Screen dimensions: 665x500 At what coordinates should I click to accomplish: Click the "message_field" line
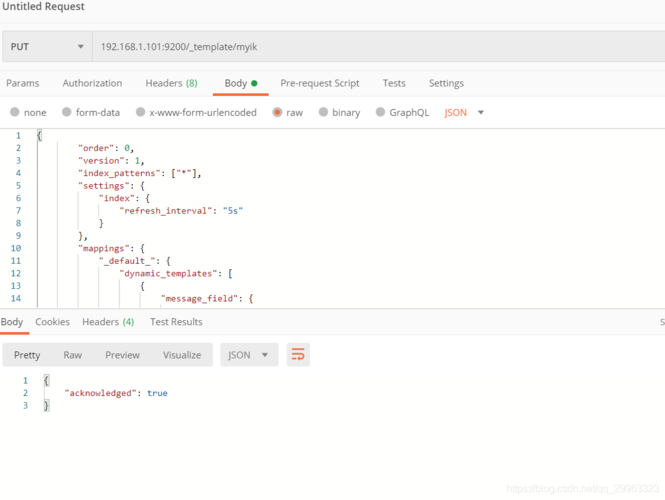(x=207, y=299)
